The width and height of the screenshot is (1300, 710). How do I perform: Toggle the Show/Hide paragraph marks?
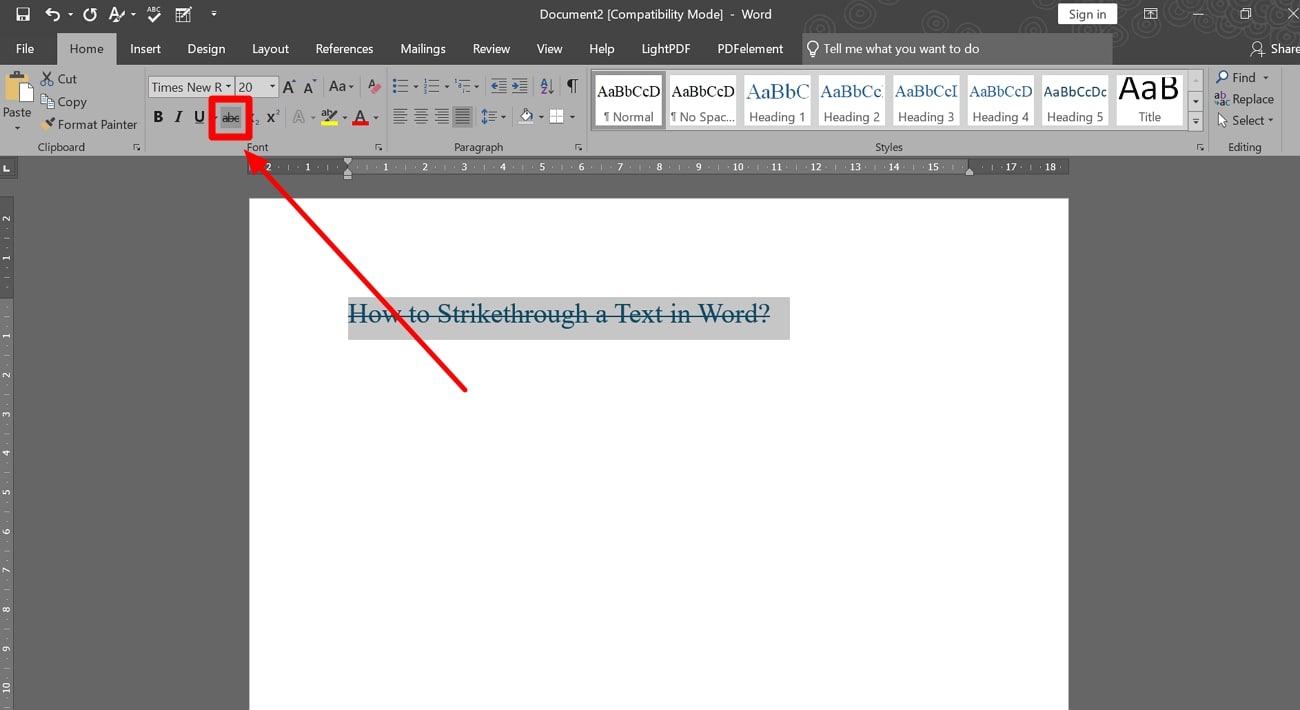pyautogui.click(x=572, y=86)
